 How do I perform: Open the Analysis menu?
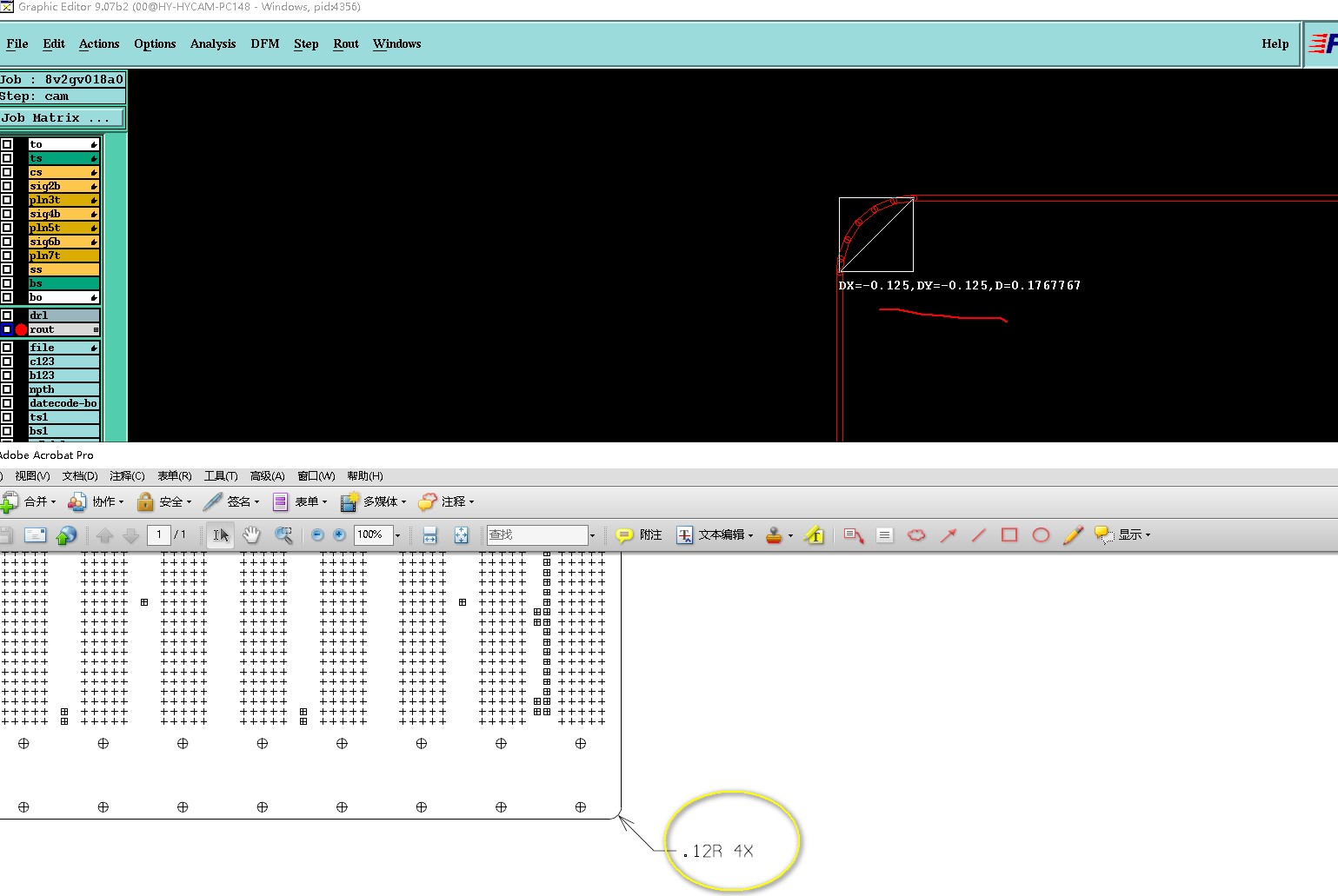tap(213, 43)
